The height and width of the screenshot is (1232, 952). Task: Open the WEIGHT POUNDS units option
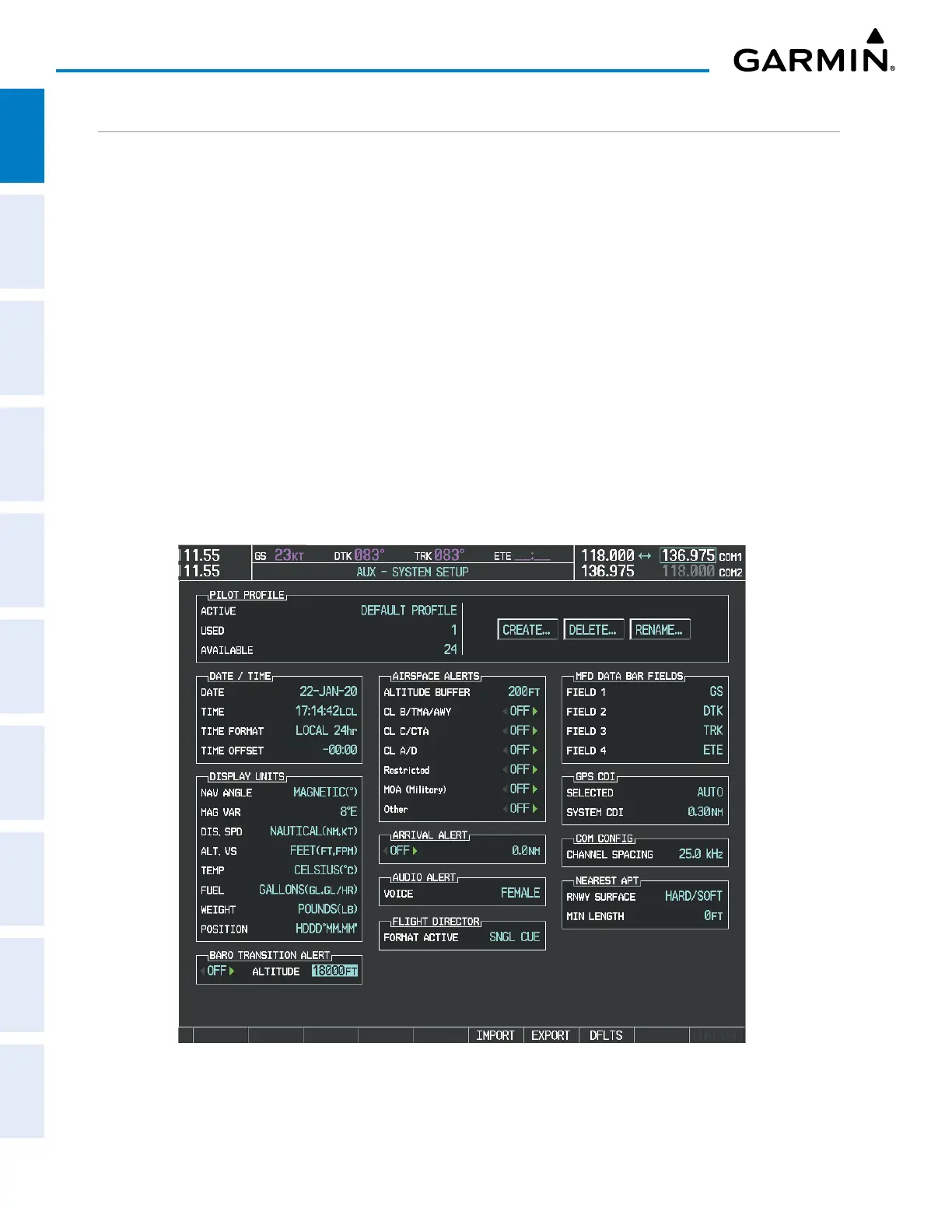327,908
